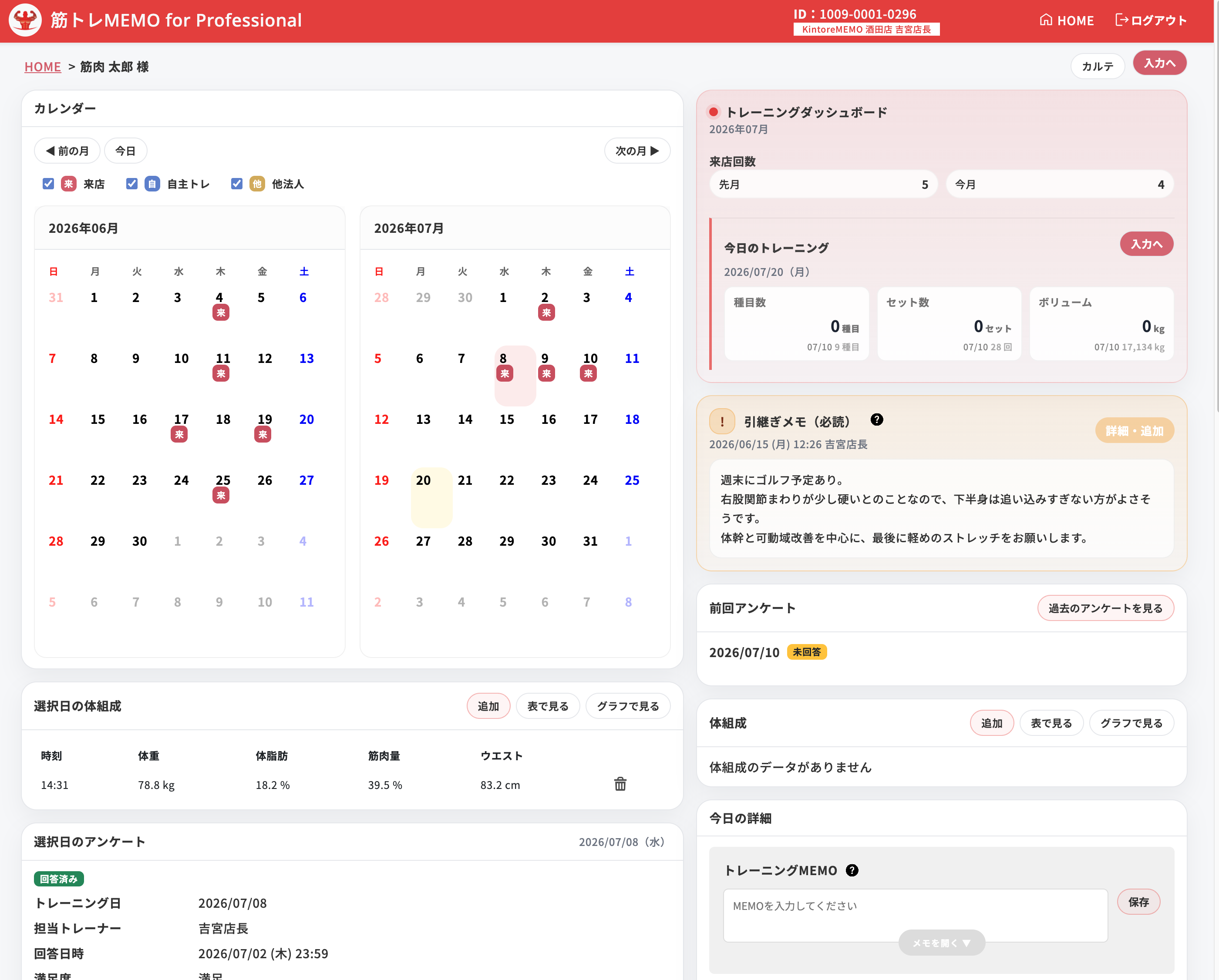
Task: Click グラフで見る in right 体組成 panel
Action: point(1131,723)
